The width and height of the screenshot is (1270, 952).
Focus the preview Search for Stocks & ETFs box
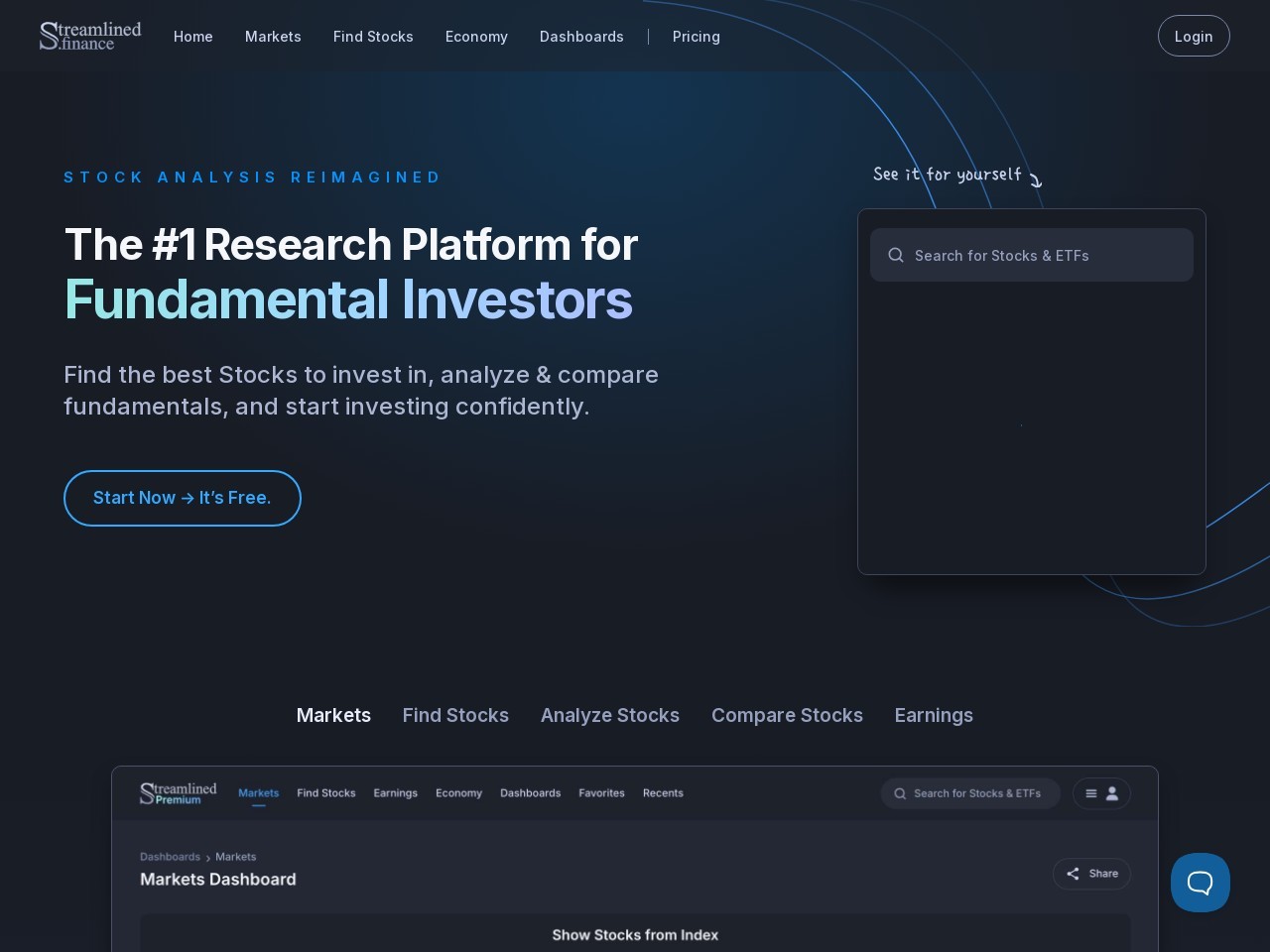click(970, 793)
